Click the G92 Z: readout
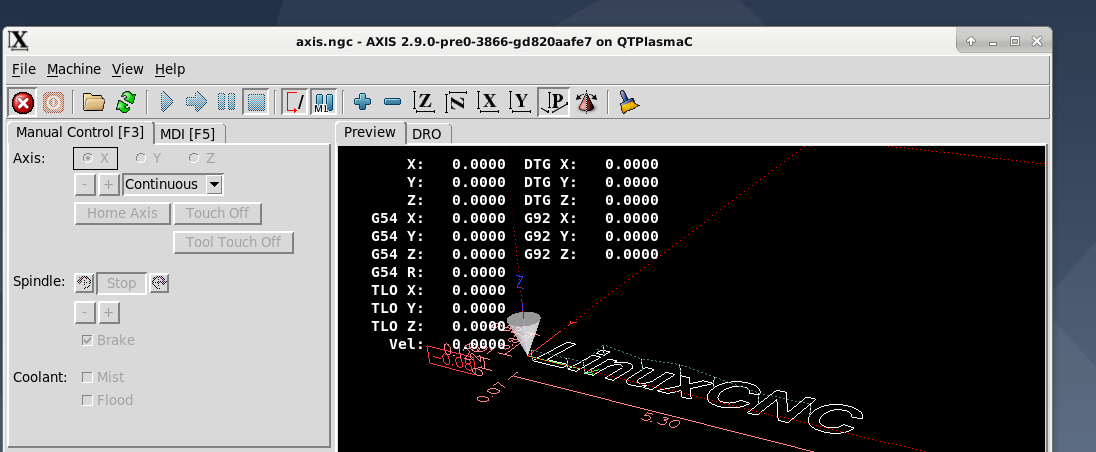 [x=591, y=254]
